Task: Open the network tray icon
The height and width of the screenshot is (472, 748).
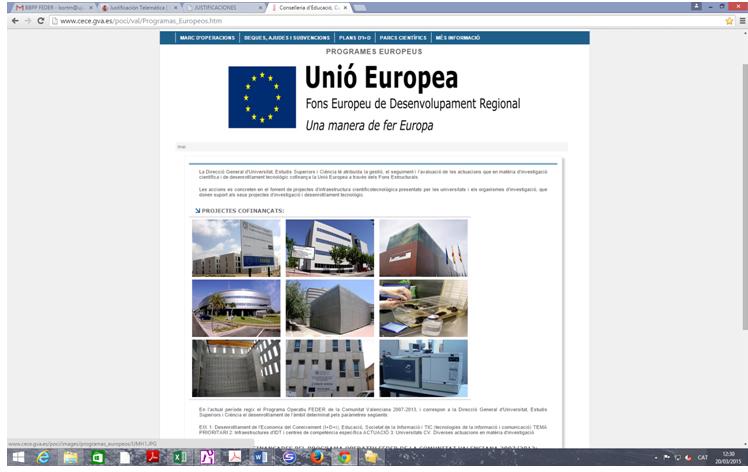Action: click(677, 458)
